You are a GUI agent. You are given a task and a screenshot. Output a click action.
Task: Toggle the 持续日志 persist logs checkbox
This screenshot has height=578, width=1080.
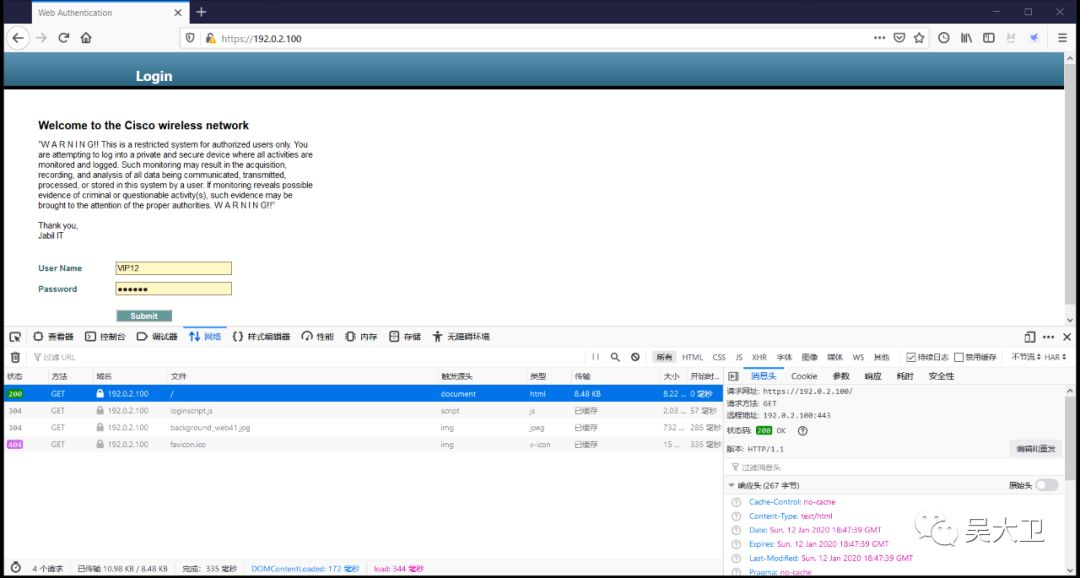[x=911, y=357]
